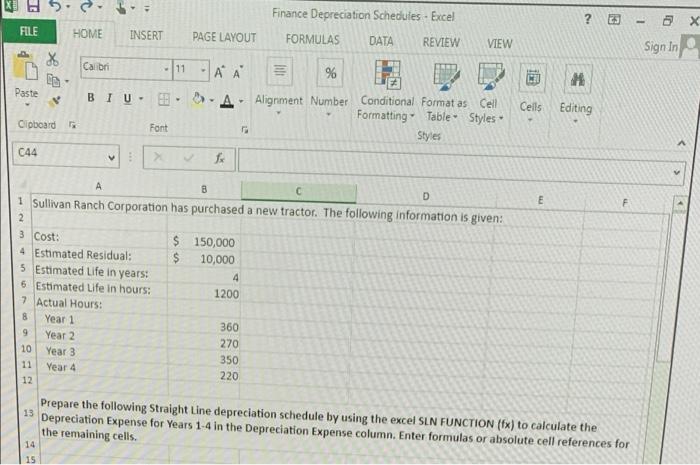This screenshot has height=465, width=700.
Task: Cut selection with scissors icon
Action: pyautogui.click(x=52, y=58)
